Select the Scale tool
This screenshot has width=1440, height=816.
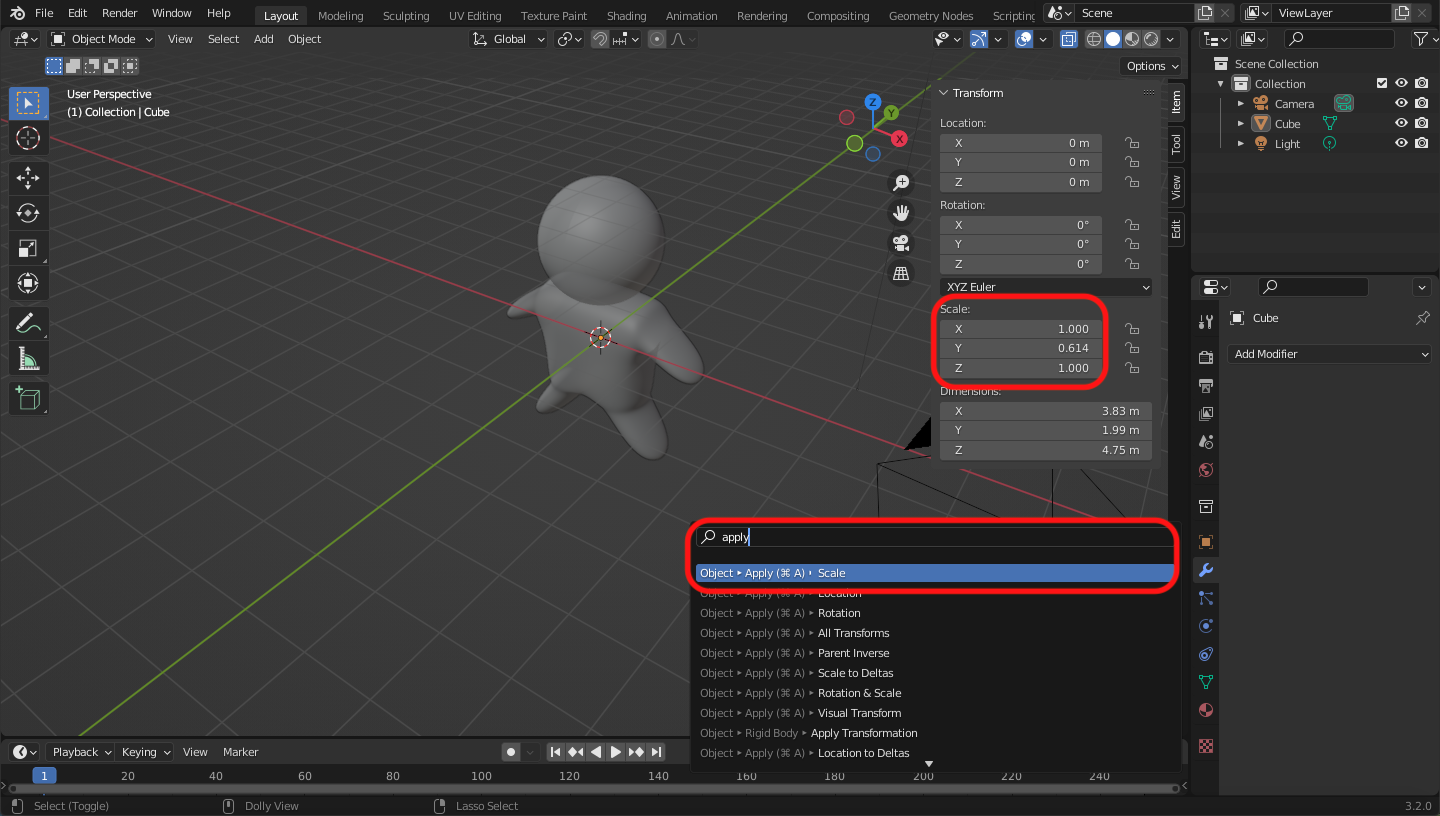[x=28, y=248]
